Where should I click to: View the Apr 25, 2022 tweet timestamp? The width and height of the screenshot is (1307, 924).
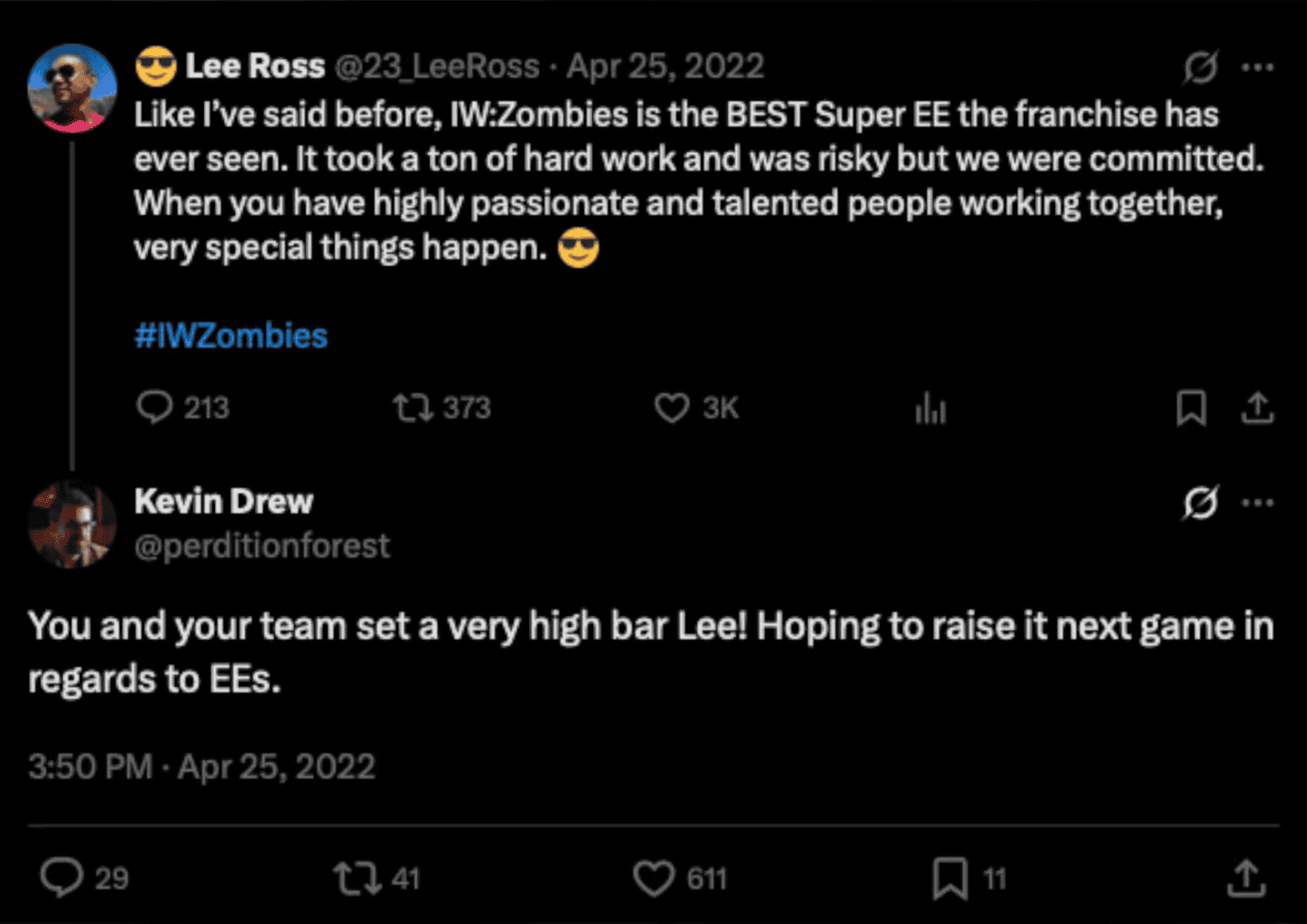click(x=664, y=66)
